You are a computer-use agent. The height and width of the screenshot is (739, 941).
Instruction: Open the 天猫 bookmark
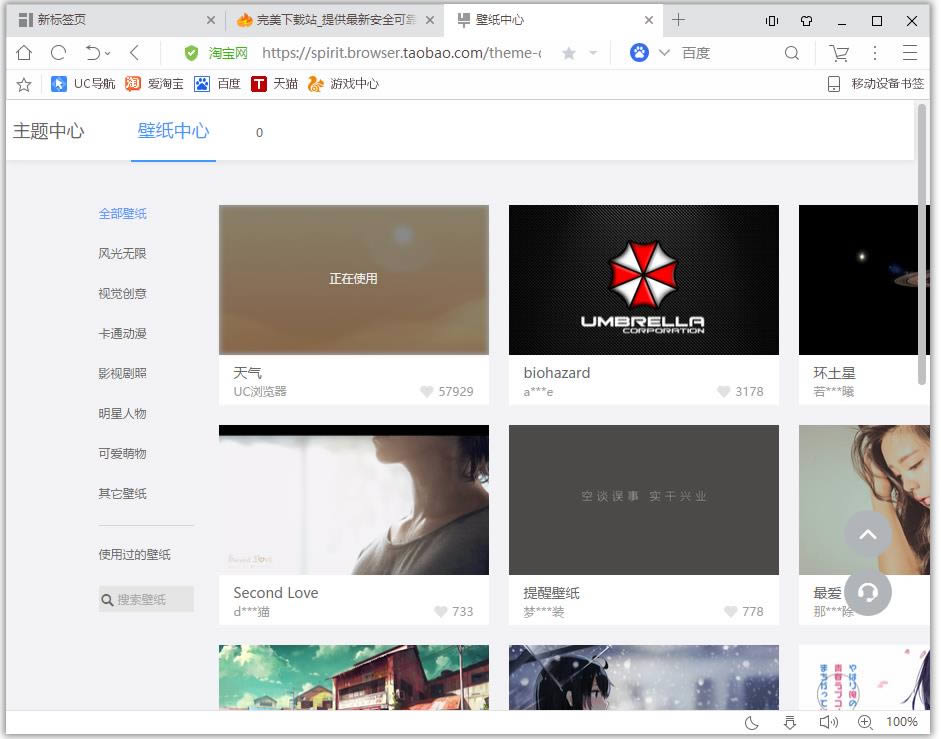pyautogui.click(x=275, y=84)
